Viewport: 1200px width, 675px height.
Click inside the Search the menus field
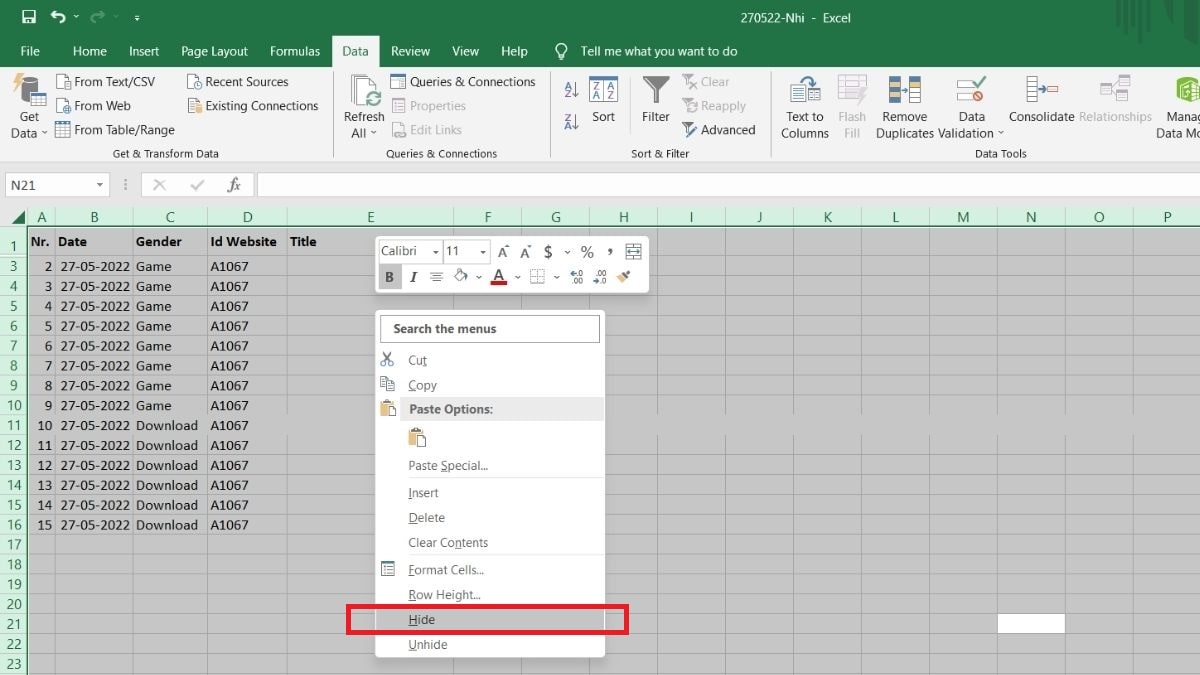pos(489,328)
